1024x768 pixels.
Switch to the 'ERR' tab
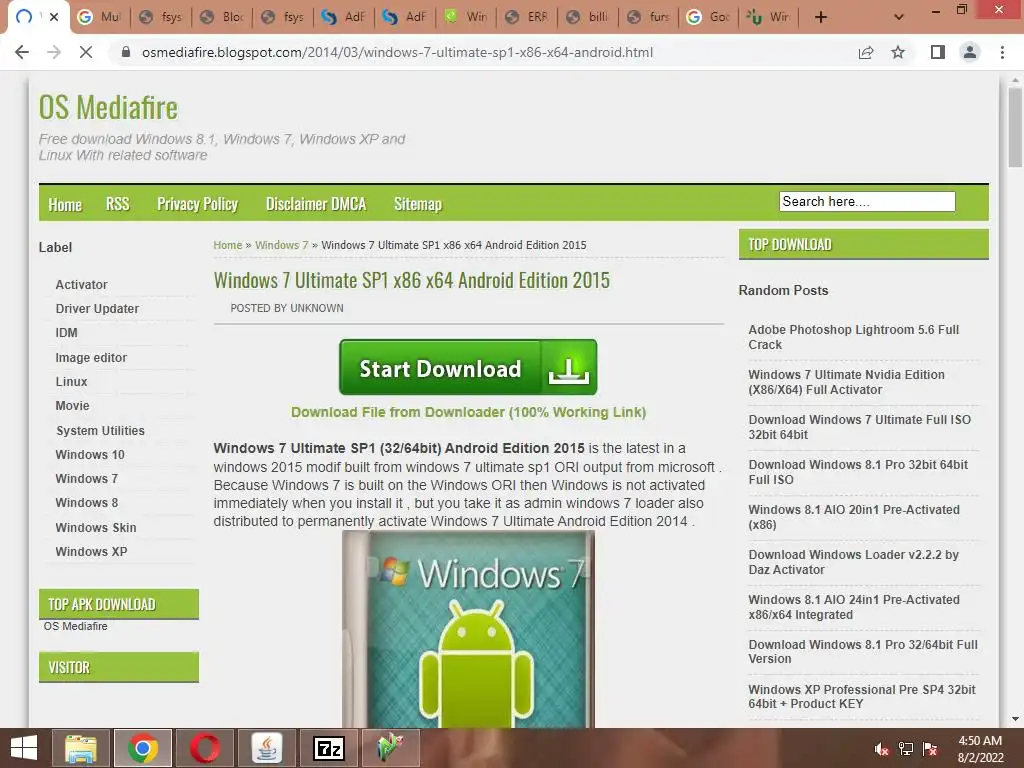pos(527,17)
